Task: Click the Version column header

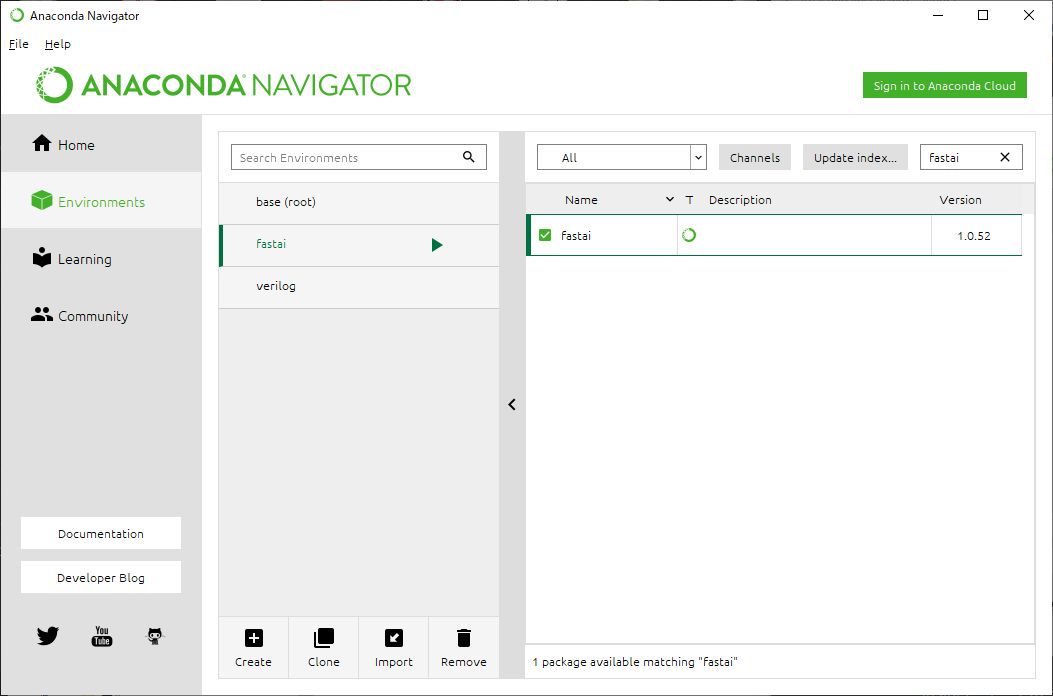Action: (960, 200)
